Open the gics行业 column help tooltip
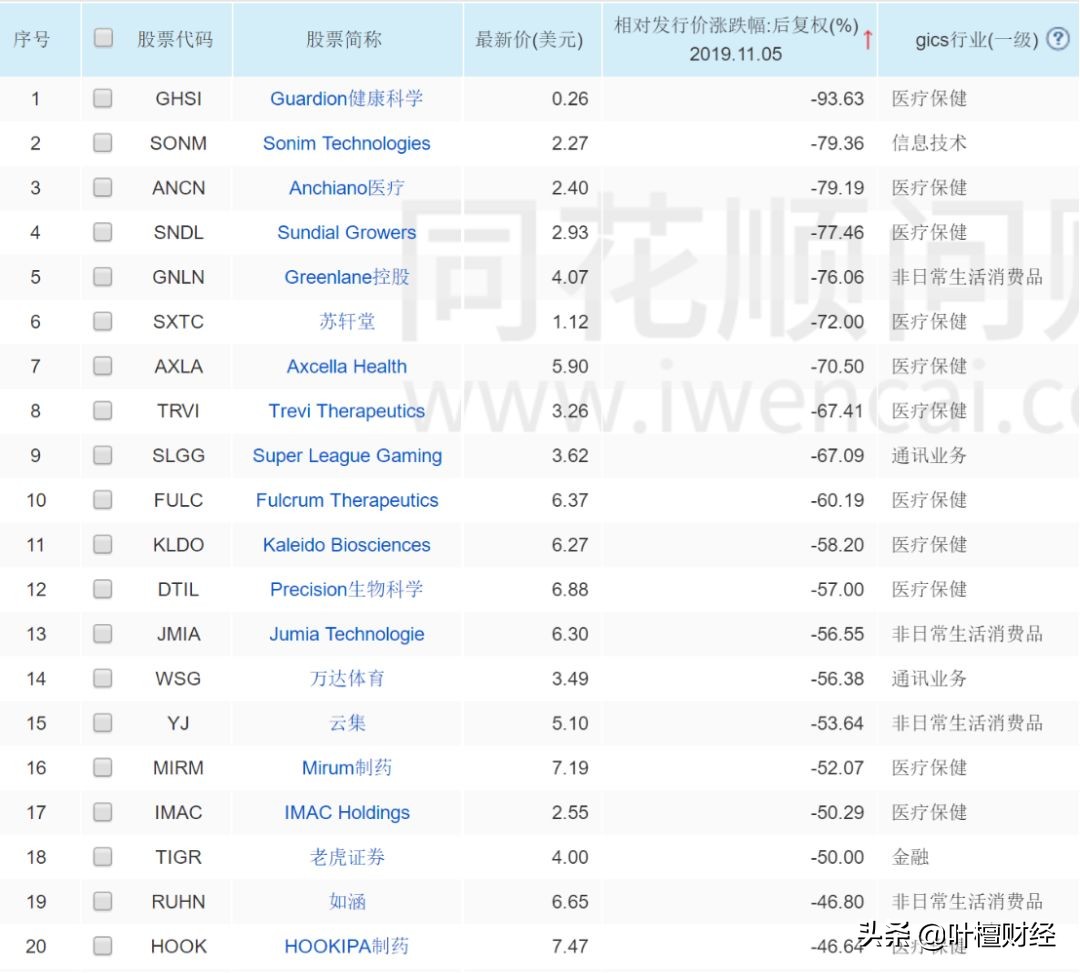The height and width of the screenshot is (973, 1080). [1058, 38]
